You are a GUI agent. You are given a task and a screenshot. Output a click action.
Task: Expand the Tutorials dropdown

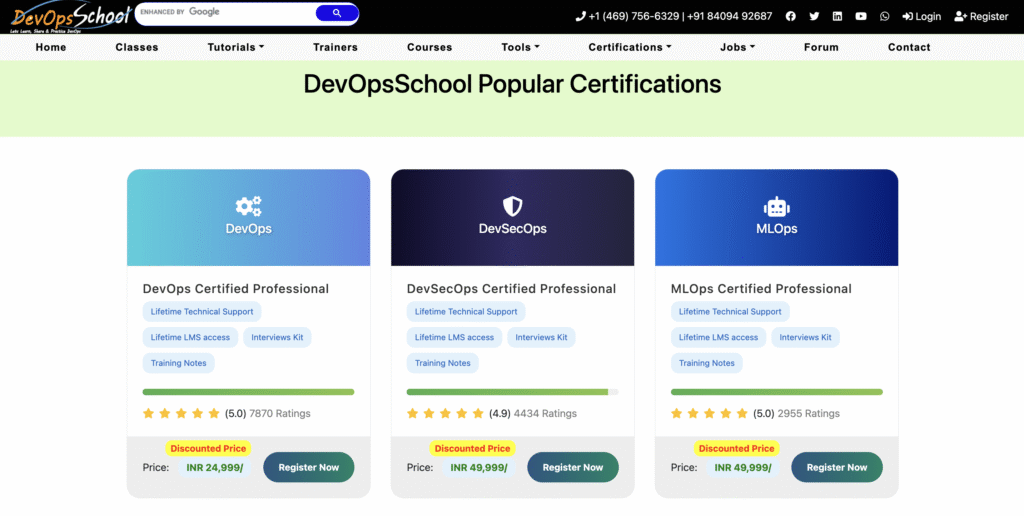(236, 47)
